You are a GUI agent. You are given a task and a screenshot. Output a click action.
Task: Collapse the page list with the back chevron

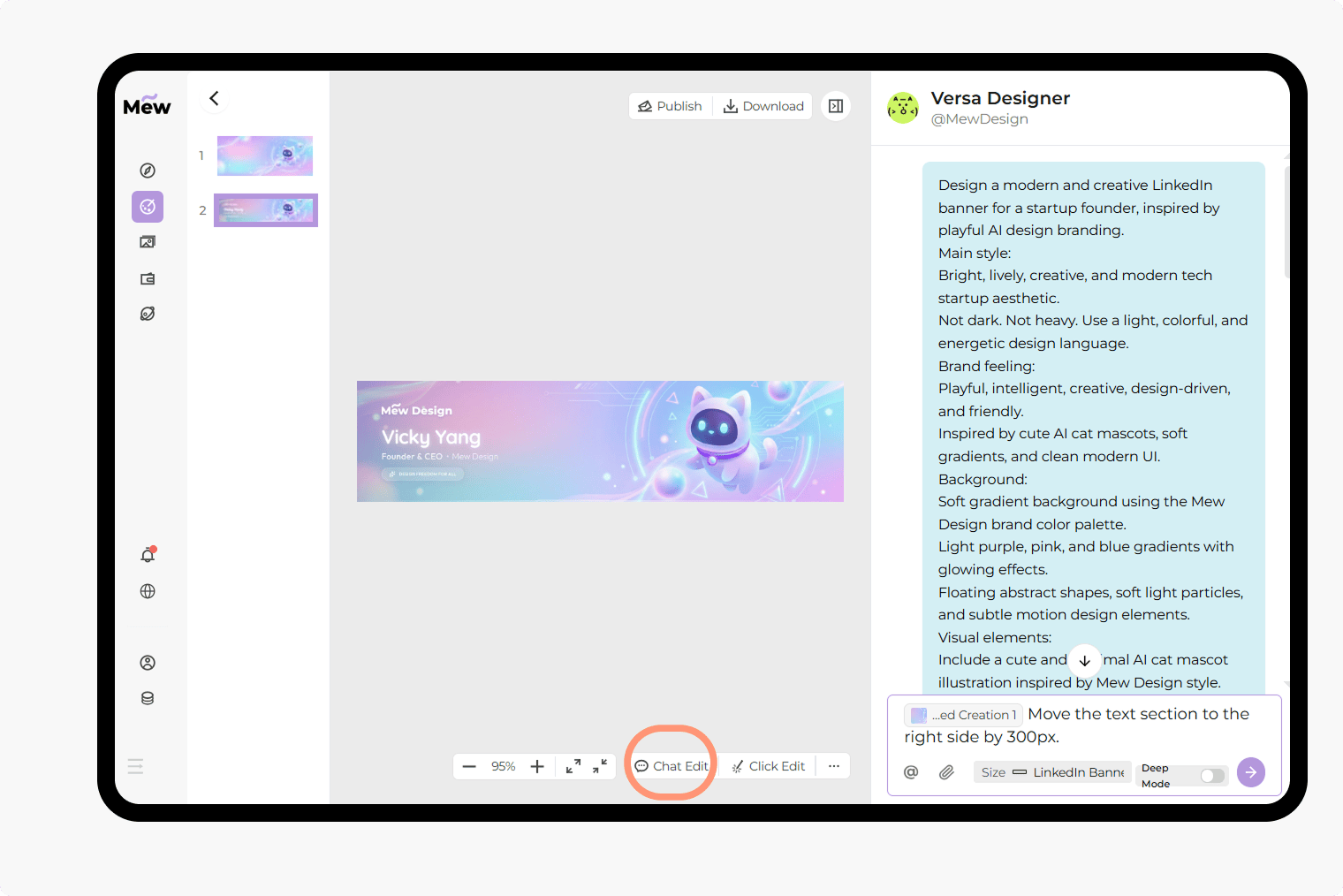click(x=214, y=99)
